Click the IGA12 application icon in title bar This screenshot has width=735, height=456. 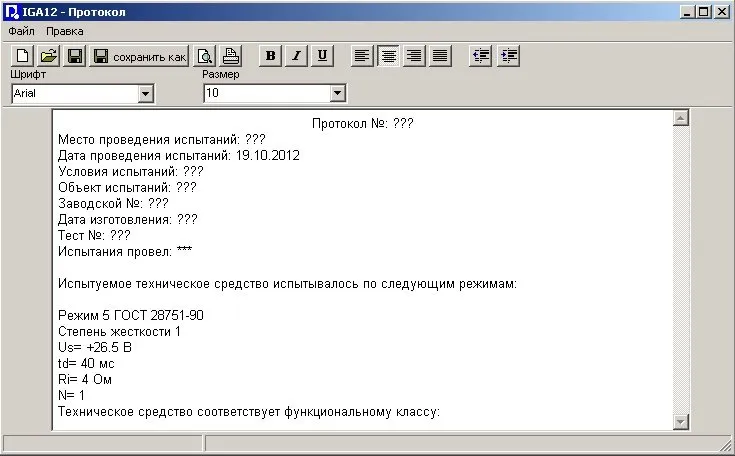pyautogui.click(x=12, y=12)
